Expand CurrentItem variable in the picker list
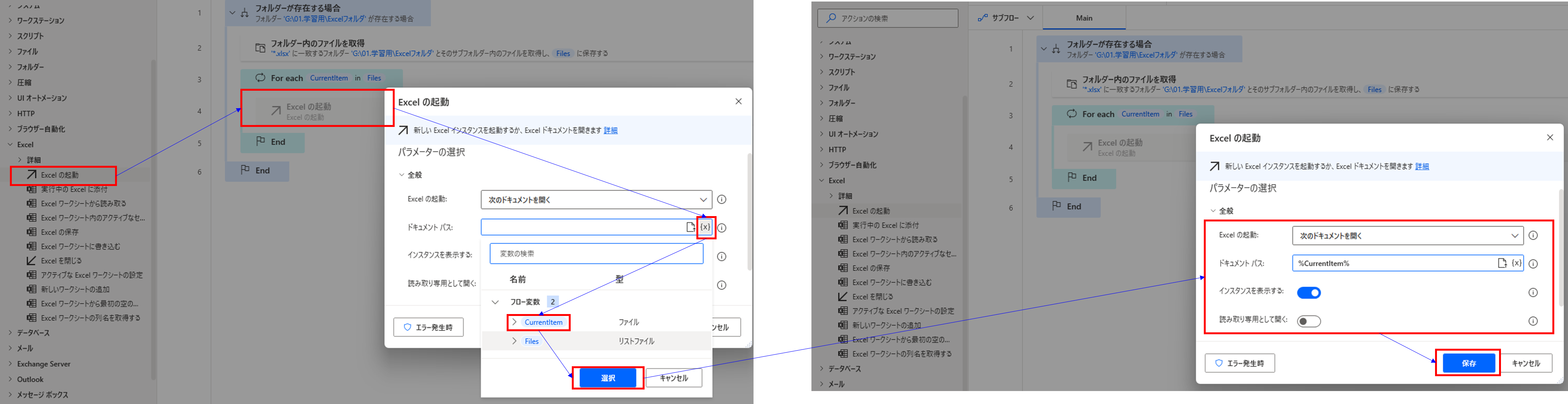This screenshot has width=1568, height=404. click(x=514, y=322)
